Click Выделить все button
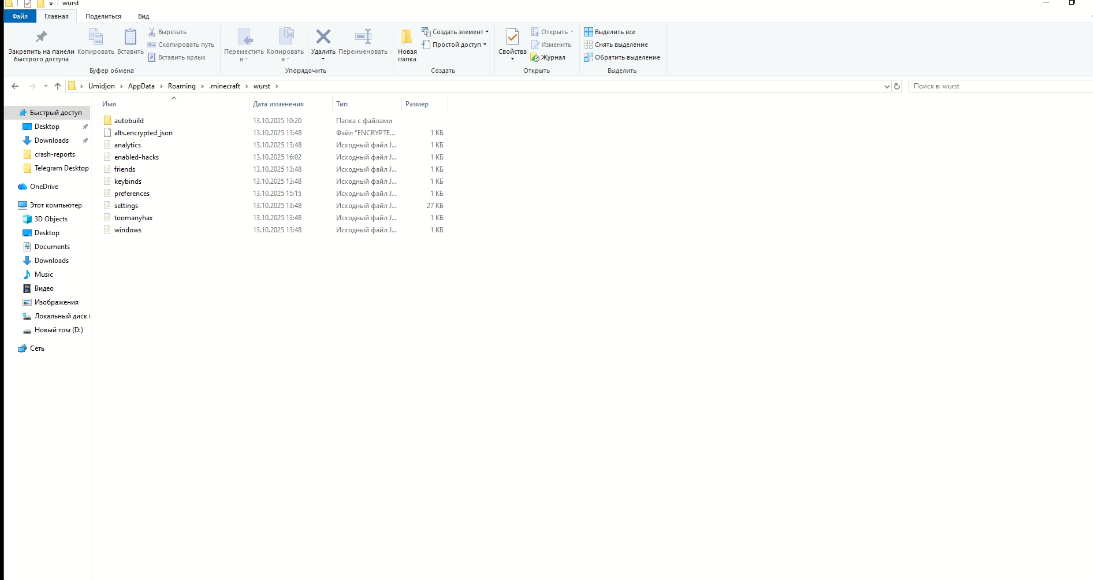Image resolution: width=1093 pixels, height=580 pixels. click(614, 32)
